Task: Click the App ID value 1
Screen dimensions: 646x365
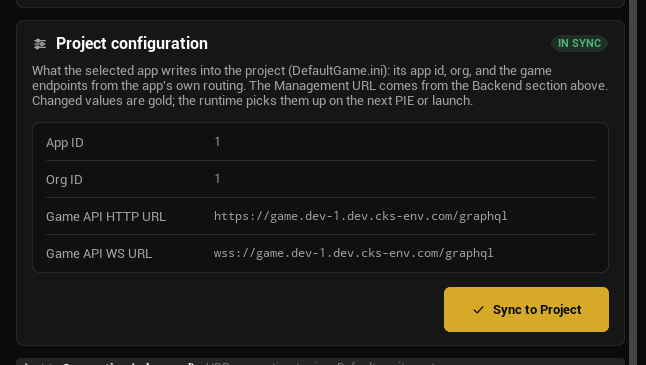Action: pos(217,142)
